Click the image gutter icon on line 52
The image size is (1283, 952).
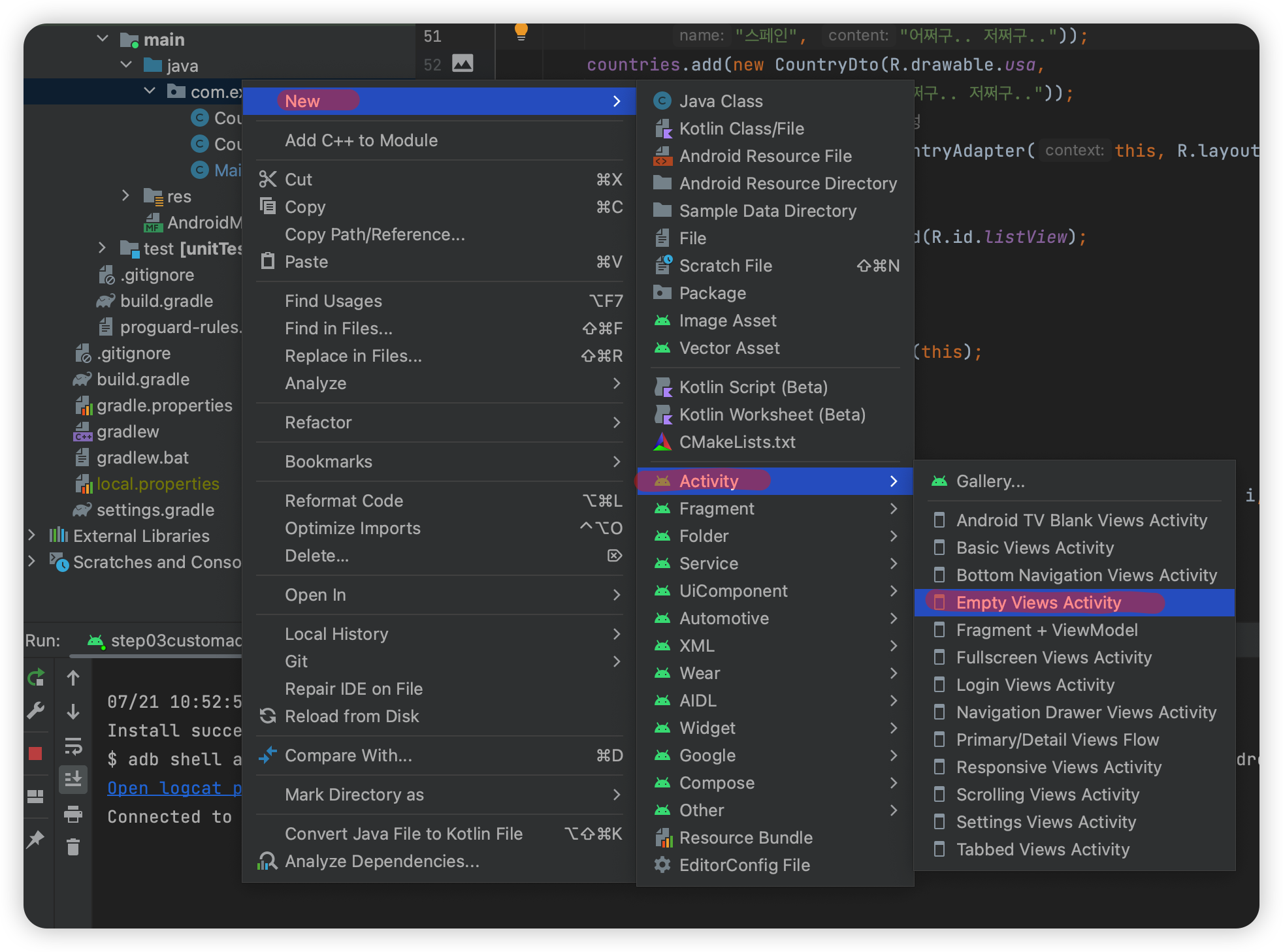(x=463, y=63)
